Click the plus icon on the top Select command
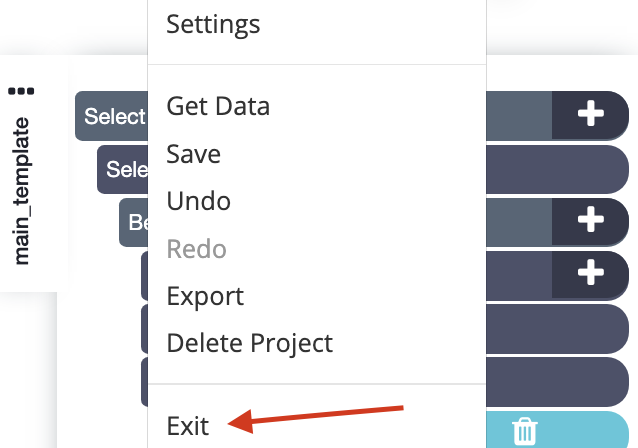Image resolution: width=638 pixels, height=448 pixels. click(590, 114)
